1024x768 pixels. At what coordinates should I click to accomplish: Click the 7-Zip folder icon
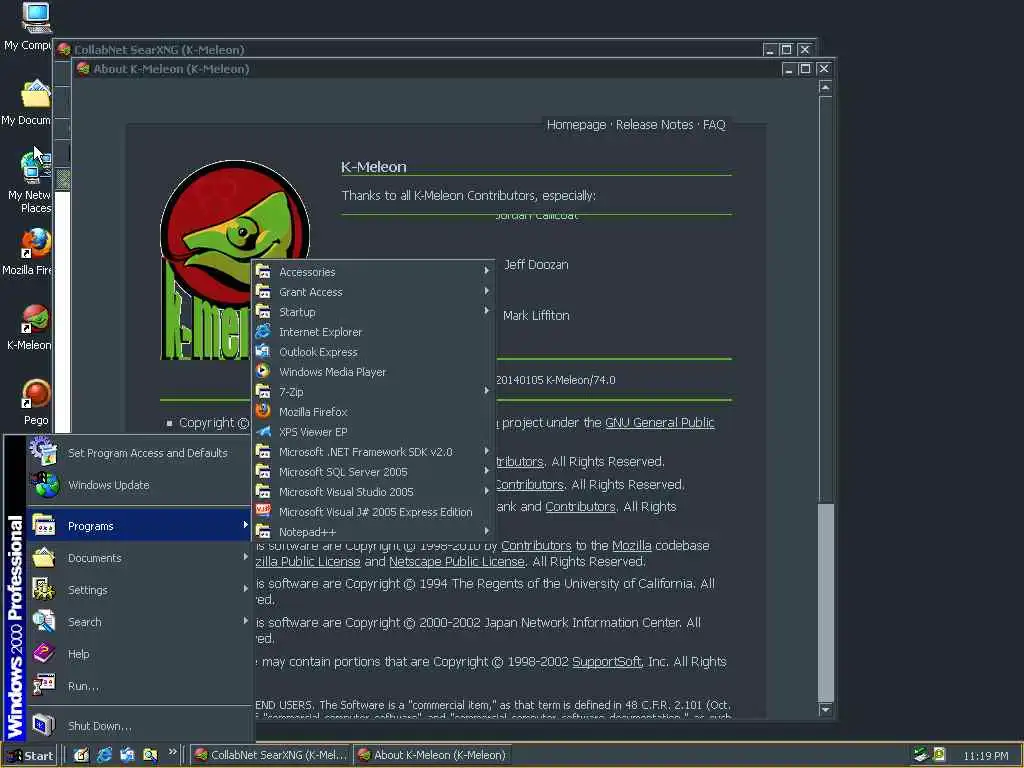click(263, 392)
